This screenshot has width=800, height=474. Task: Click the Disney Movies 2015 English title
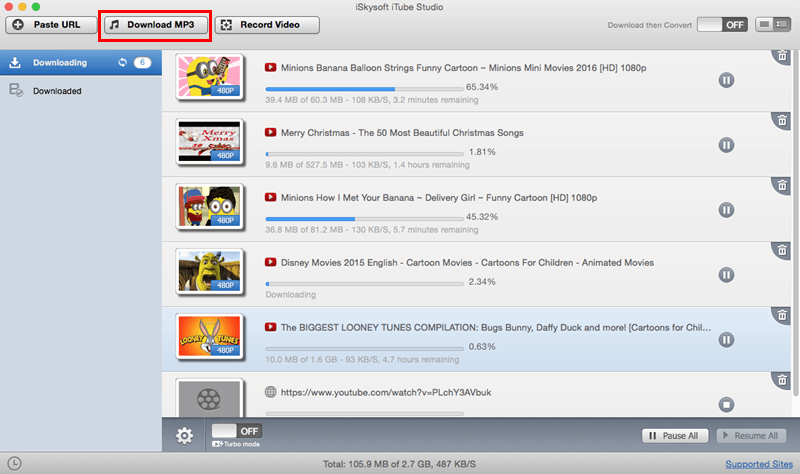coord(467,262)
